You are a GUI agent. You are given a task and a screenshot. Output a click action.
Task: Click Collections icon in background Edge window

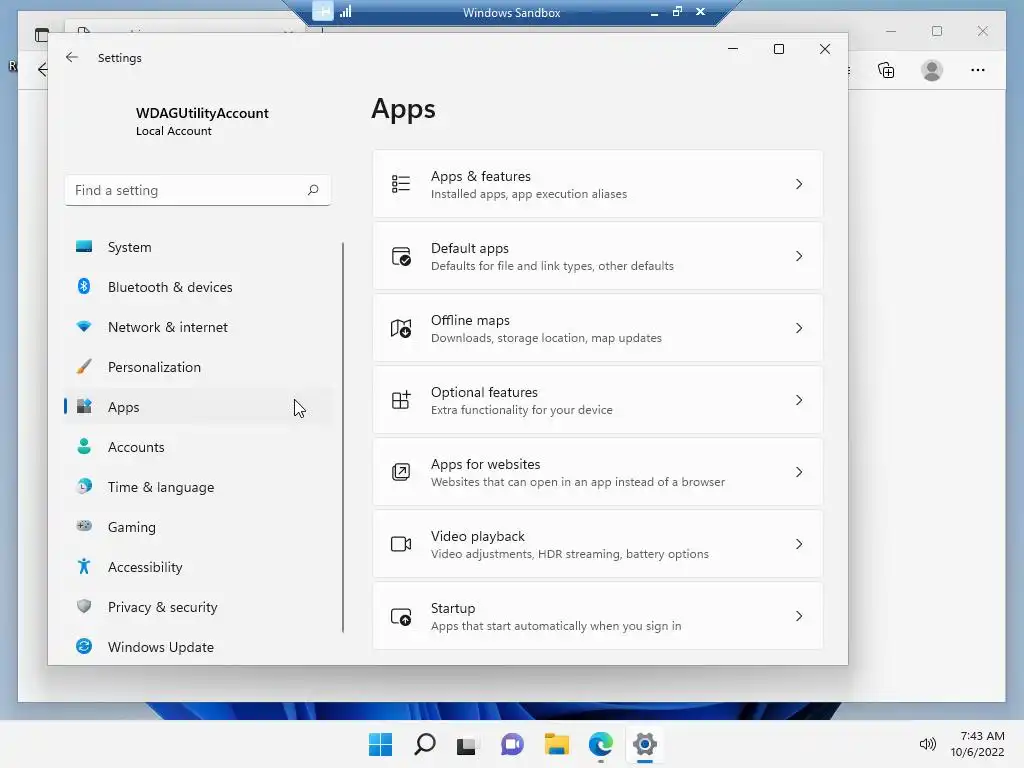point(886,70)
